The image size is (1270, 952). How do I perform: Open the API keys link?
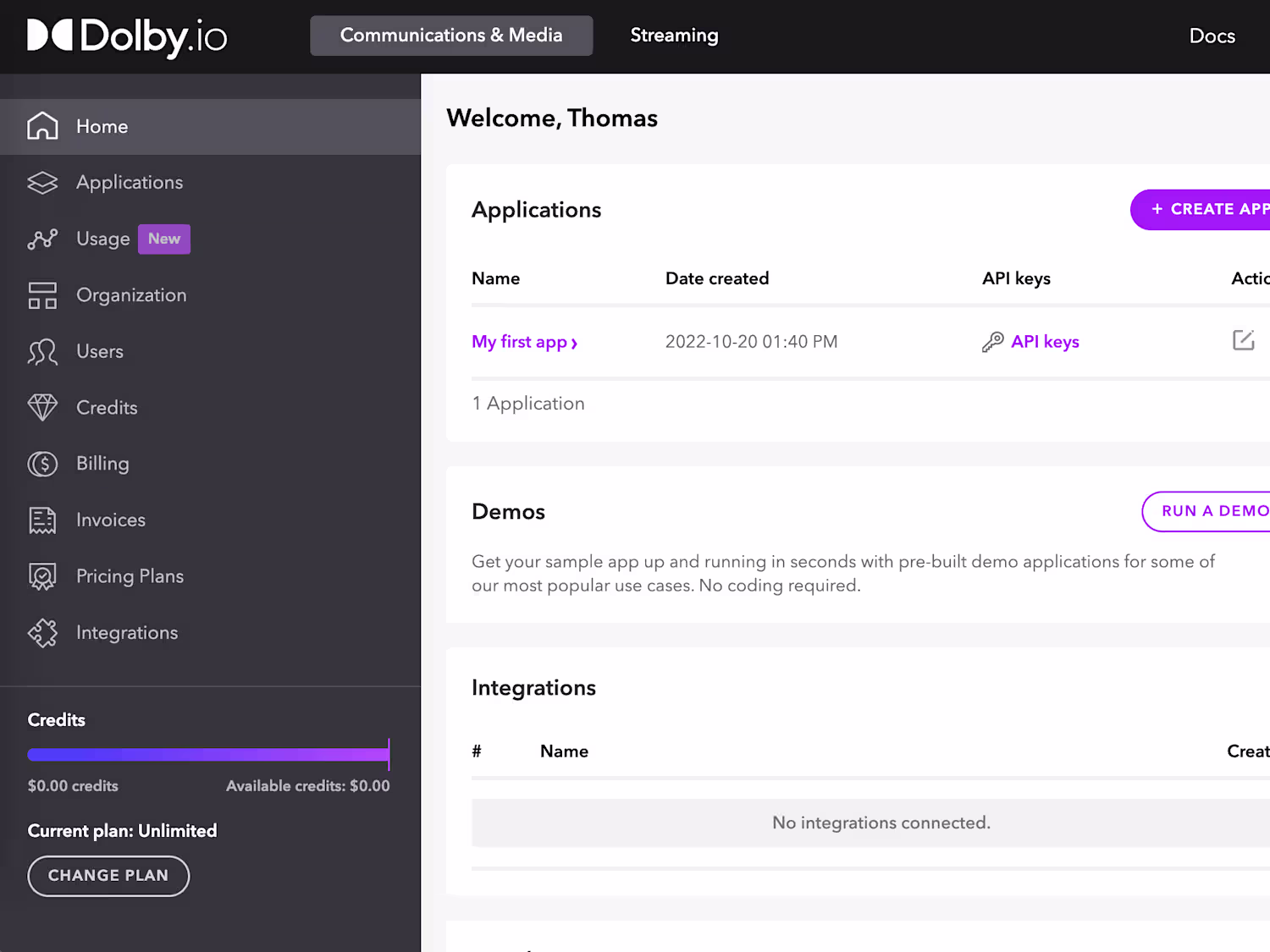pos(1045,342)
